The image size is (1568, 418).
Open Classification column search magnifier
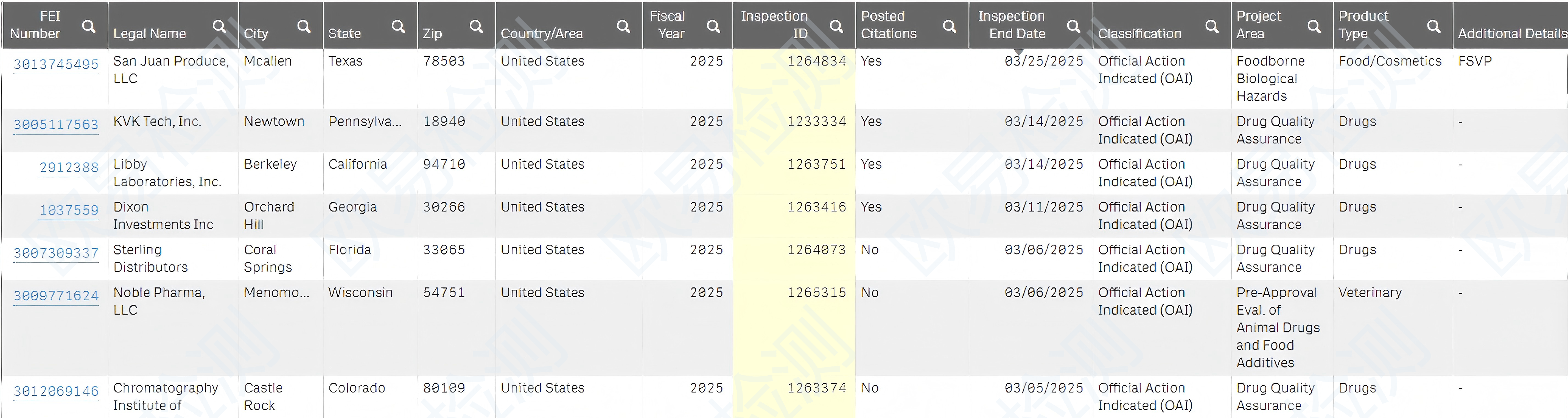[x=1212, y=26]
